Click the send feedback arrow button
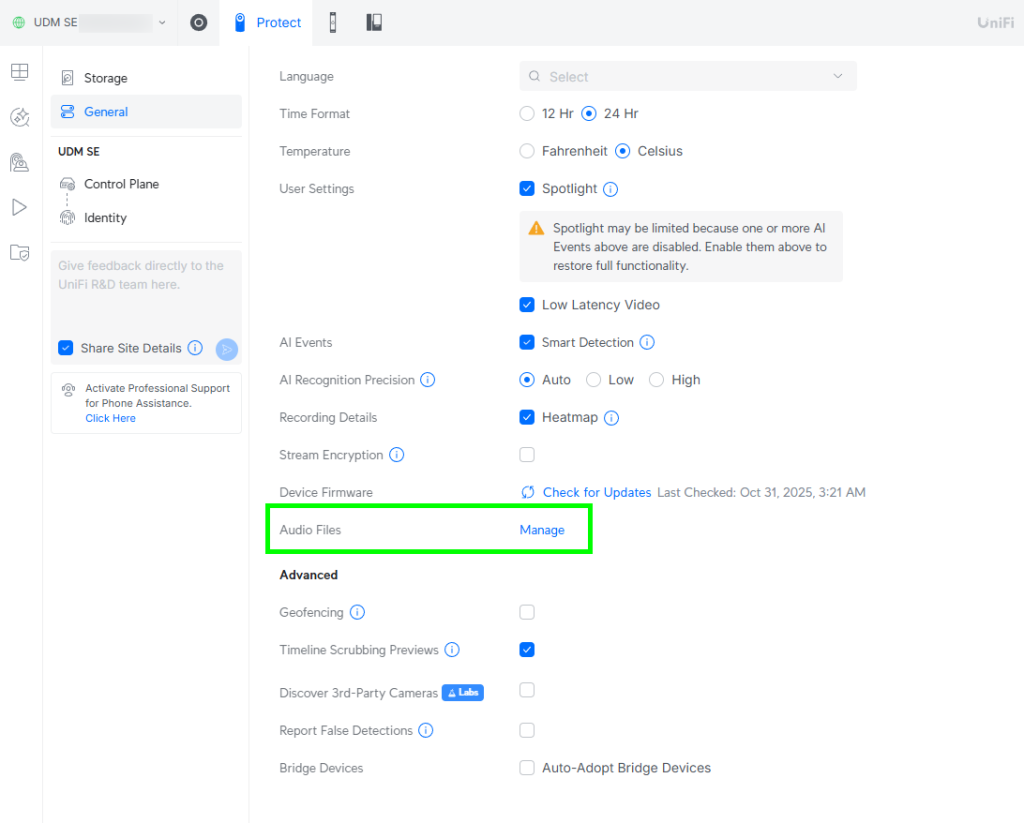Screen dimensions: 1024x823 click(x=227, y=349)
